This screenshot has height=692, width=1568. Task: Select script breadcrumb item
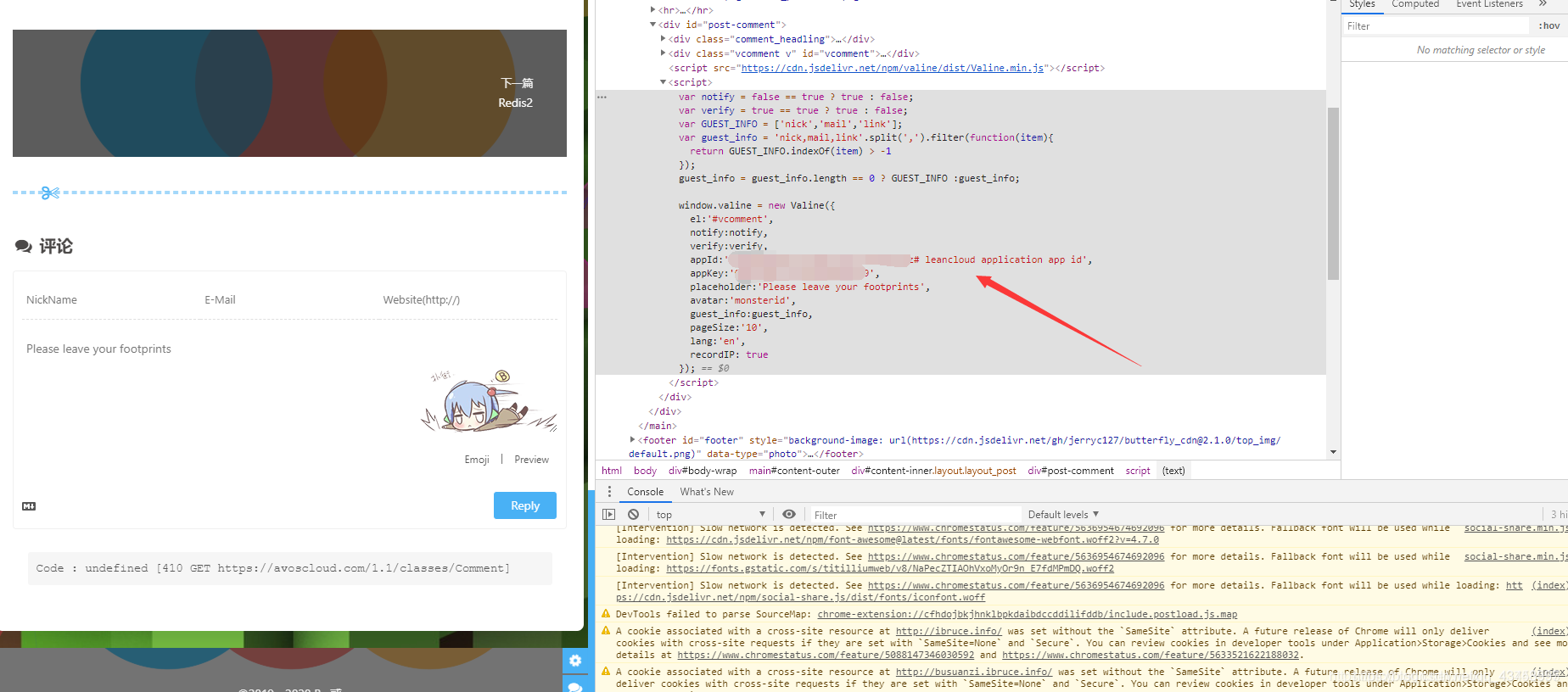1138,471
